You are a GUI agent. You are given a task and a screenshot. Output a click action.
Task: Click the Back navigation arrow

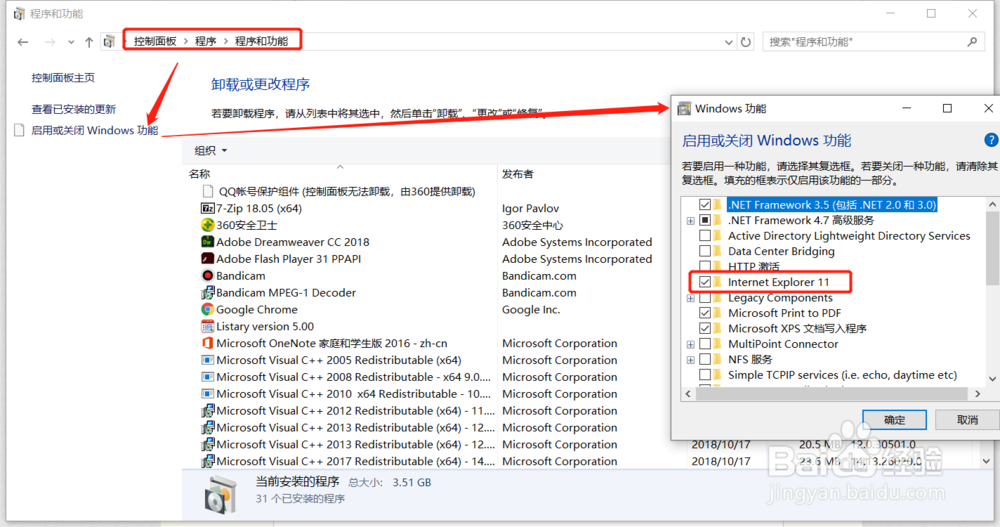point(23,42)
